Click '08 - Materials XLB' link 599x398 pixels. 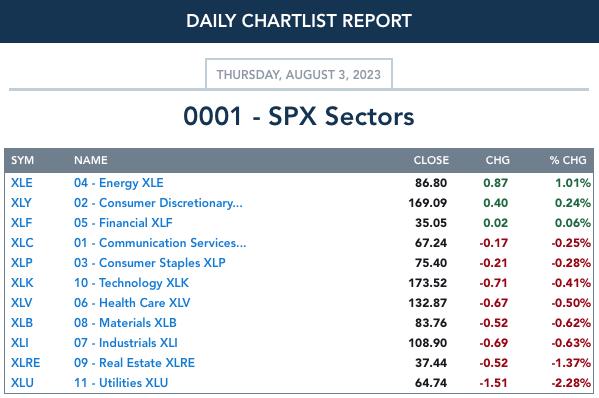click(x=125, y=323)
